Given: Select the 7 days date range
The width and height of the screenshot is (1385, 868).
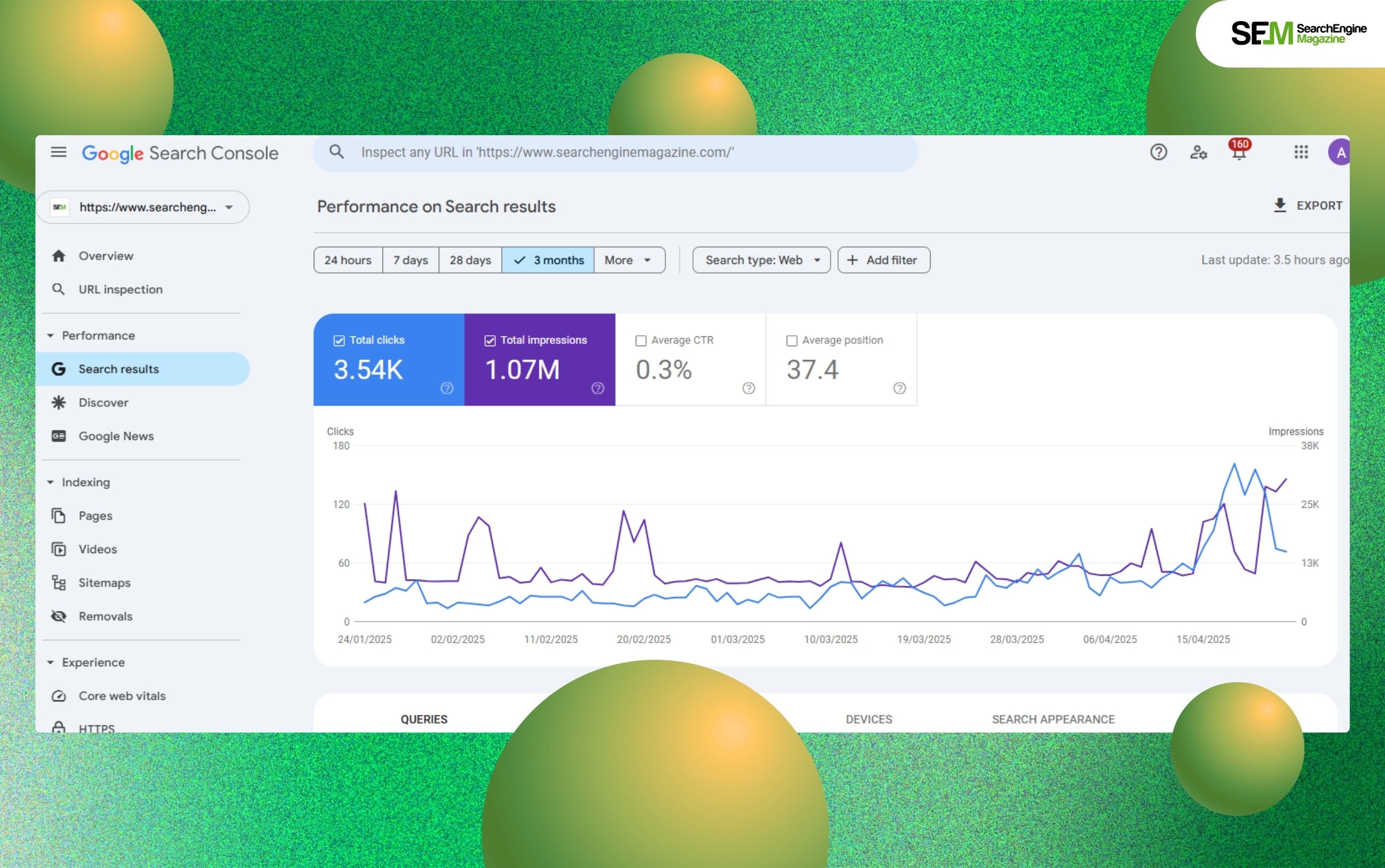Looking at the screenshot, I should [x=411, y=260].
